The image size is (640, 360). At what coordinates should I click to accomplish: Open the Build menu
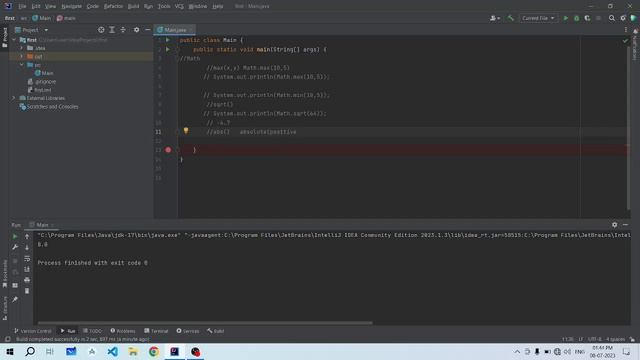(133, 6)
